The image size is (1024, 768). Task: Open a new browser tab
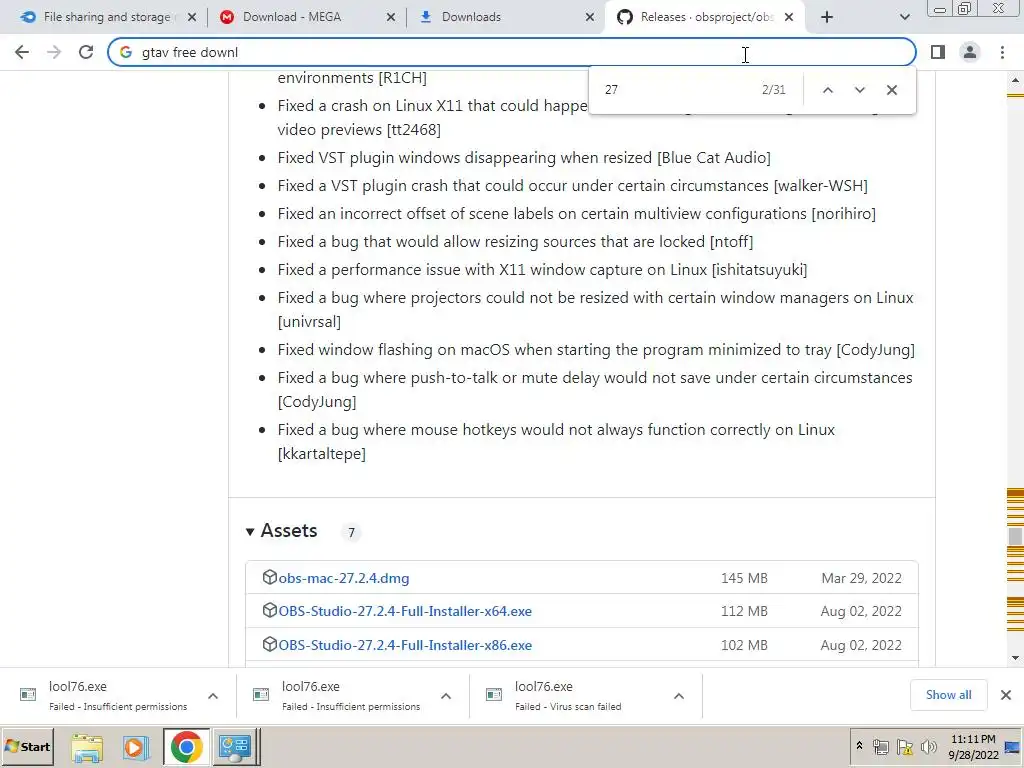[827, 18]
